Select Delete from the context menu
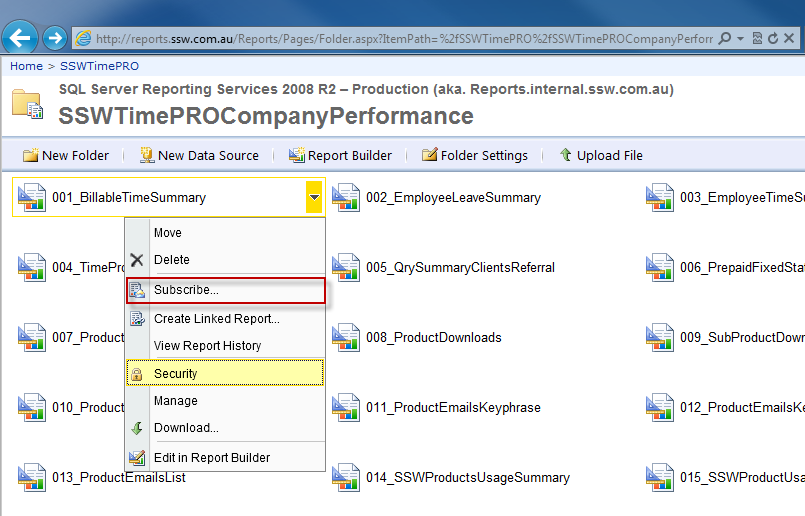 tap(171, 260)
